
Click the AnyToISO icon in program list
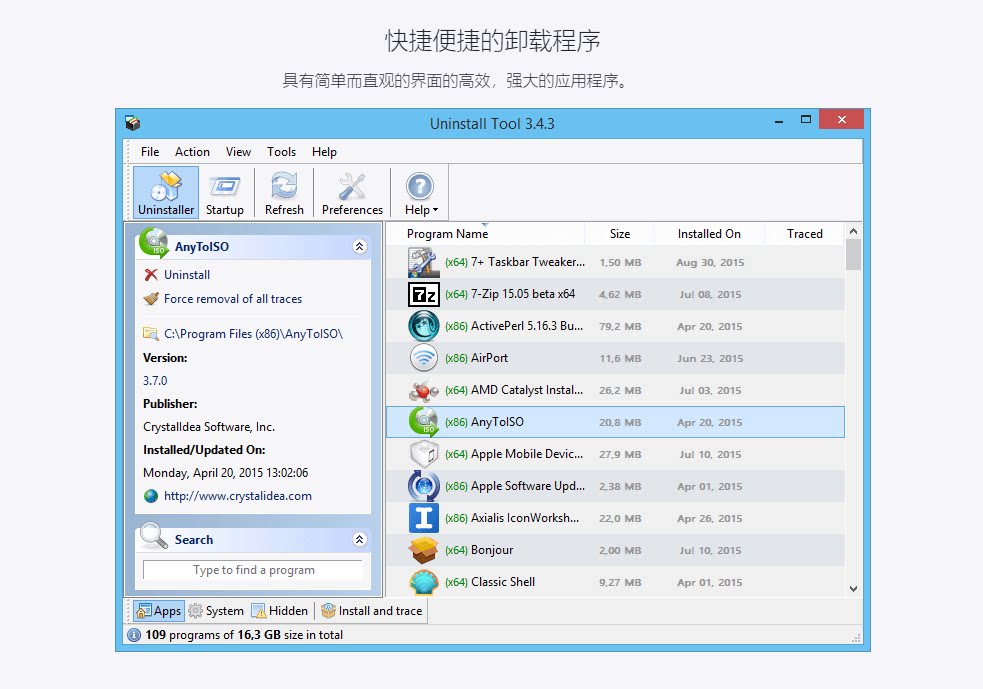423,422
